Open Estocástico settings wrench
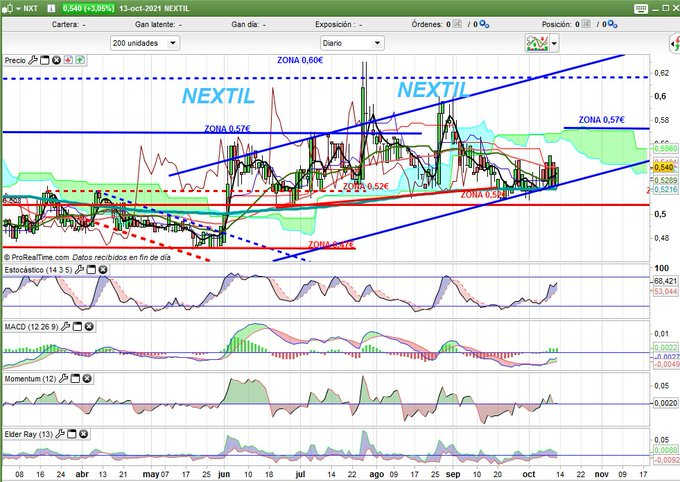The width and height of the screenshot is (680, 482). coord(79,270)
